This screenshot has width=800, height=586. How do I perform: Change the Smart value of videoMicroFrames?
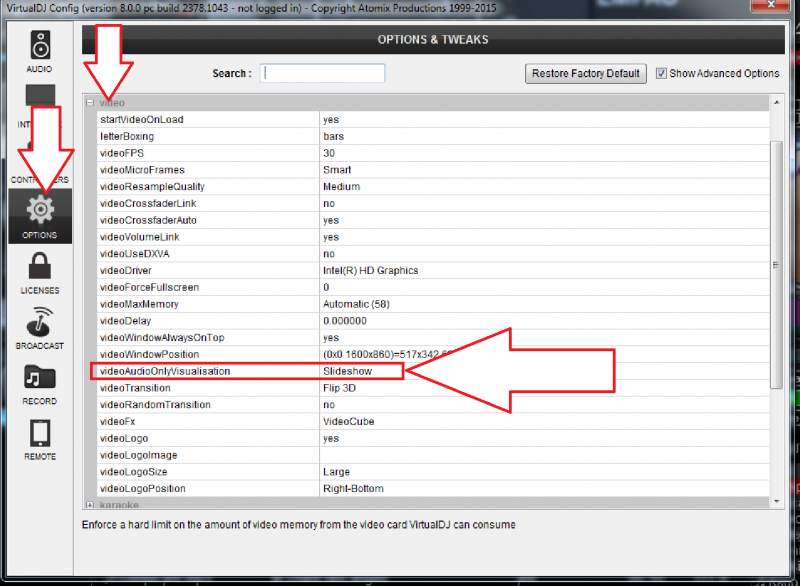point(337,170)
